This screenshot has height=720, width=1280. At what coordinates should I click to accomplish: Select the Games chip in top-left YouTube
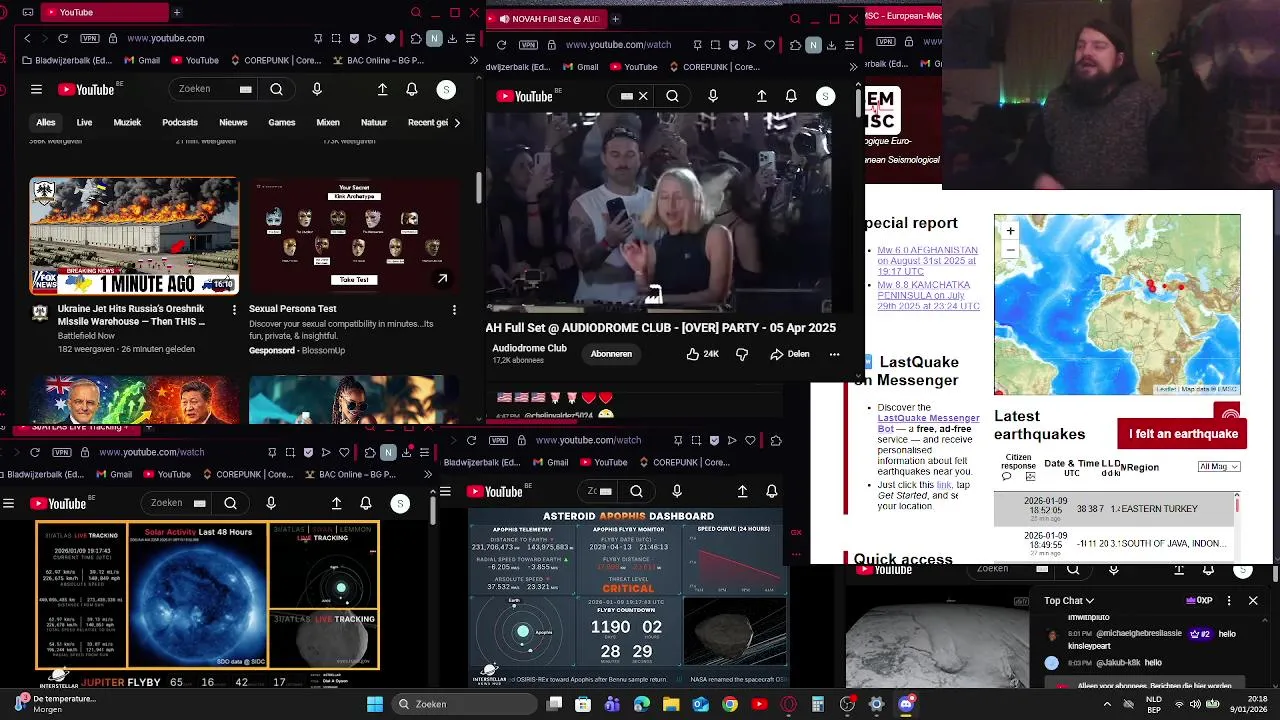pos(282,122)
